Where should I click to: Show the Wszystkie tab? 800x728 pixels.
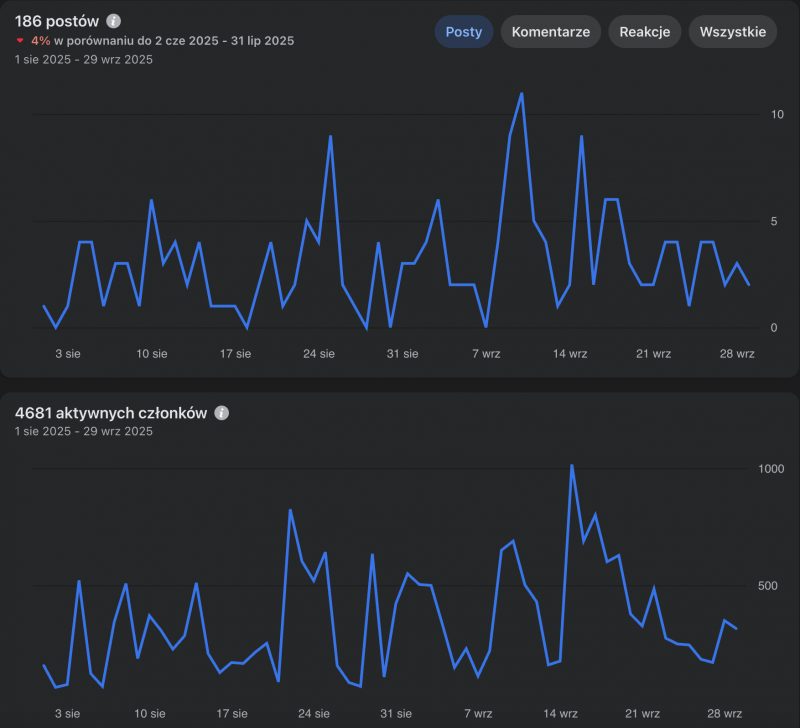733,31
